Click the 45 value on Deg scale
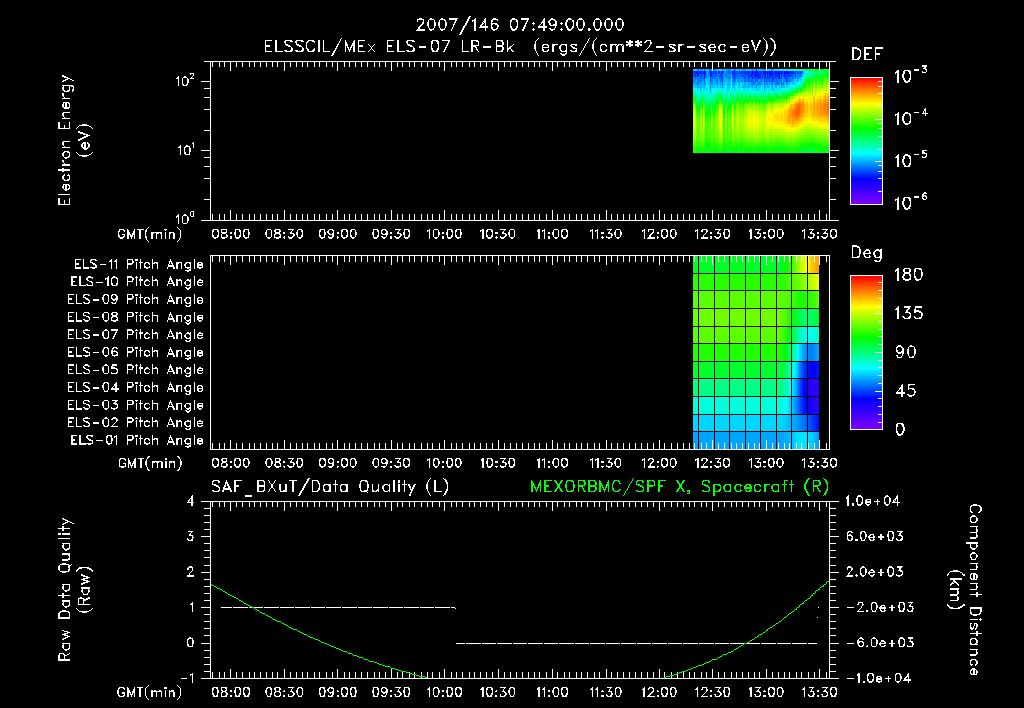 [906, 391]
